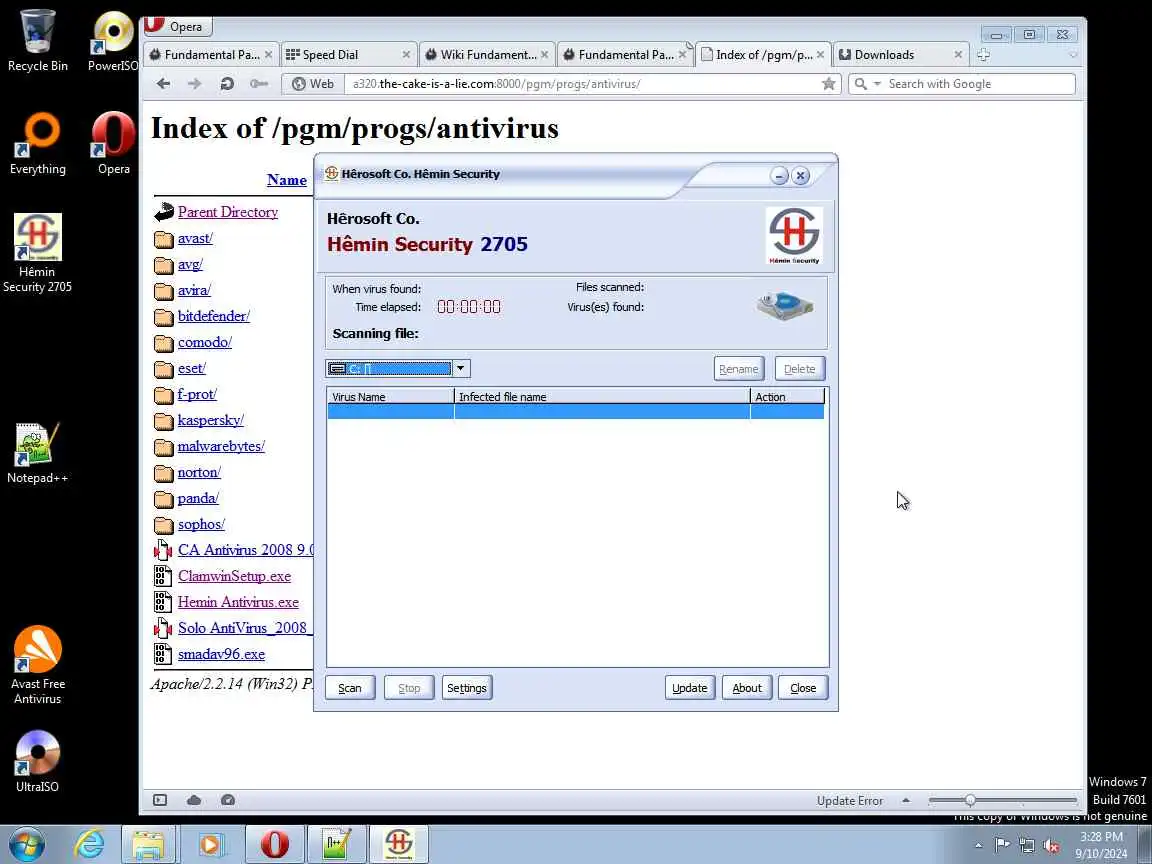Open the malwarebytes/ folder link
This screenshot has width=1152, height=864.
tap(221, 446)
